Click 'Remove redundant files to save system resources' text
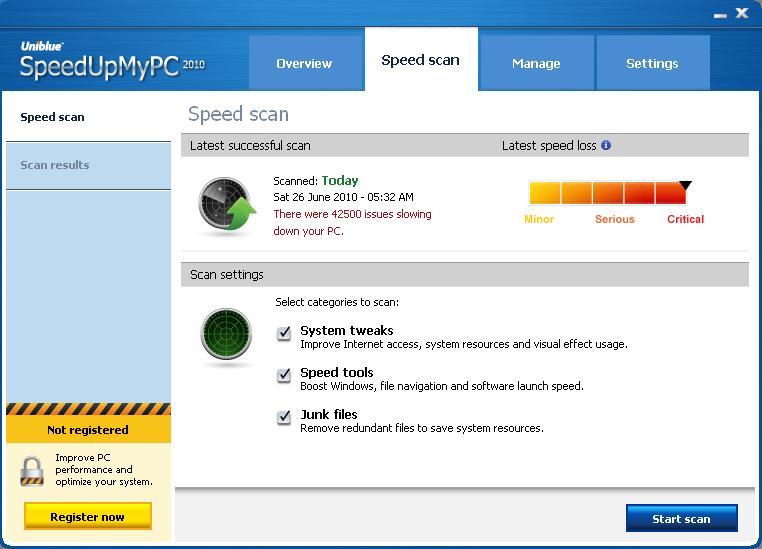 click(x=422, y=428)
